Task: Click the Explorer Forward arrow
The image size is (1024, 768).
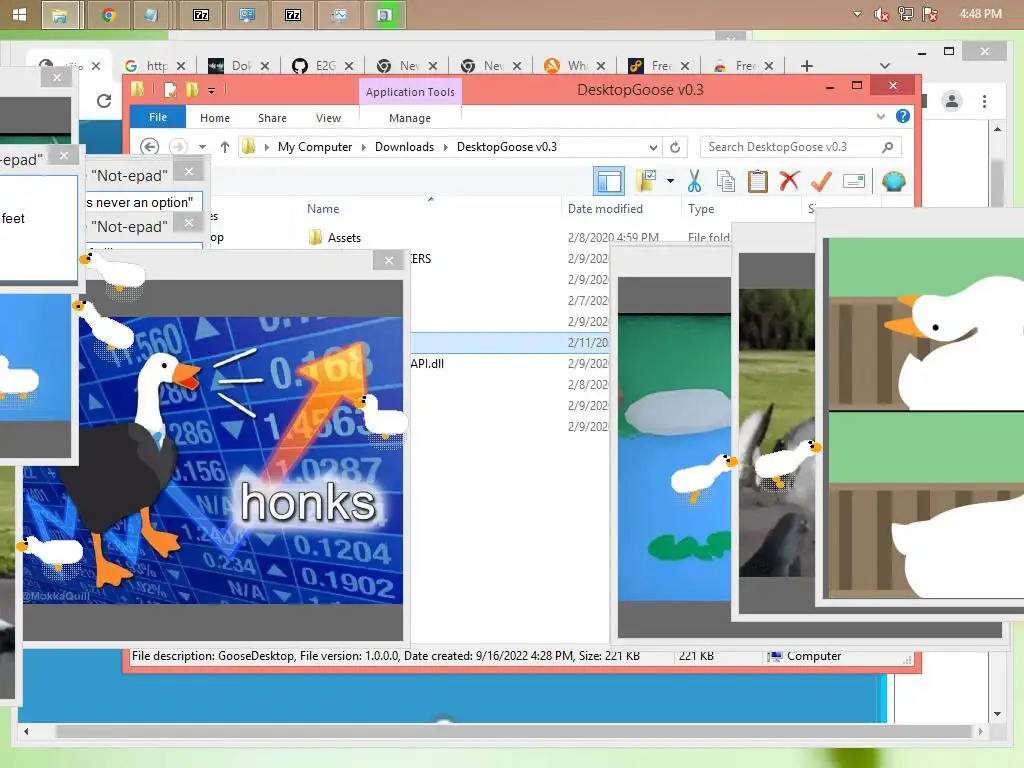Action: pyautogui.click(x=178, y=146)
